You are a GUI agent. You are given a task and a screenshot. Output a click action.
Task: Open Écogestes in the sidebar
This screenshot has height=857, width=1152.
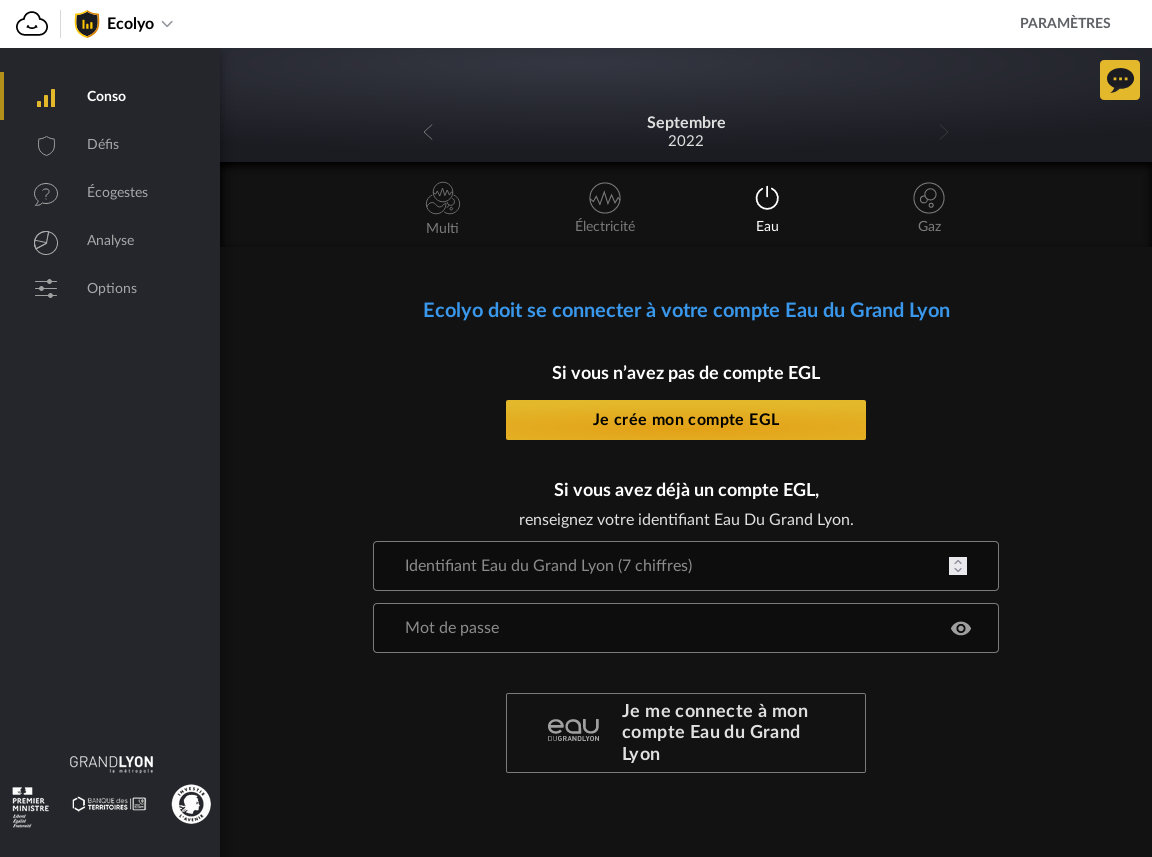pyautogui.click(x=110, y=193)
